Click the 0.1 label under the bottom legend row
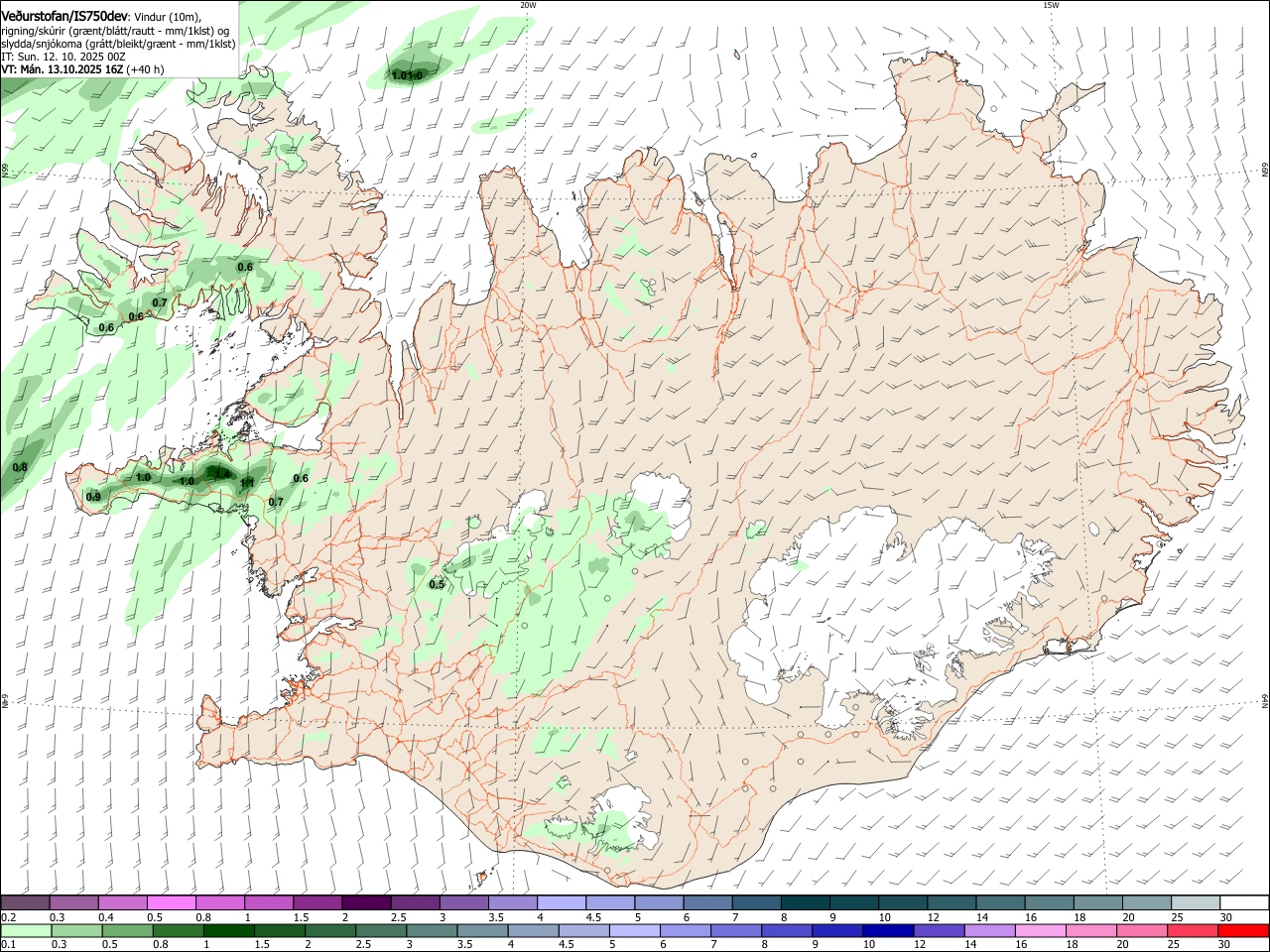This screenshot has width=1270, height=952. pos(8,945)
